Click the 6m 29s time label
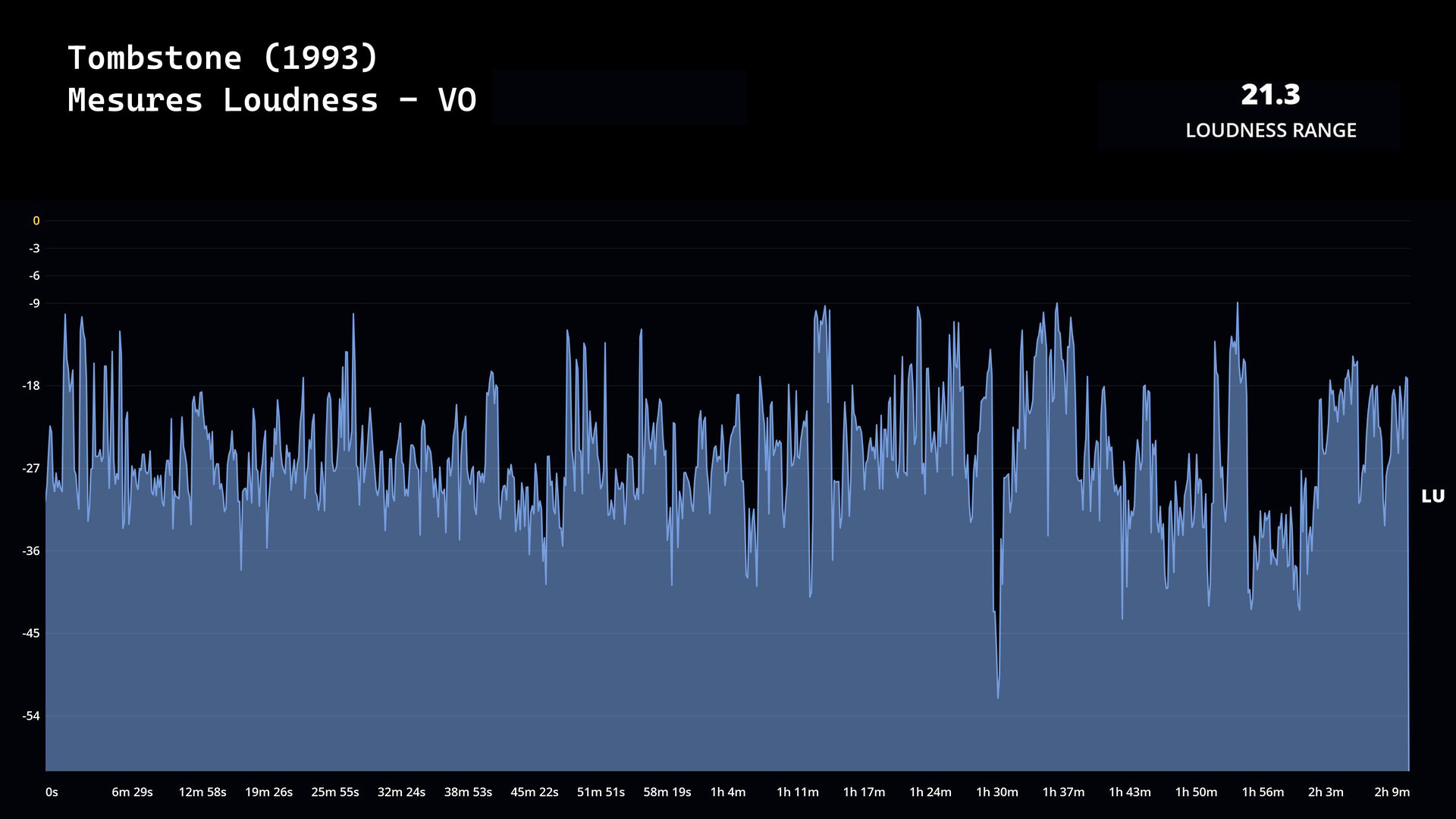This screenshot has width=1456, height=819. point(132,792)
